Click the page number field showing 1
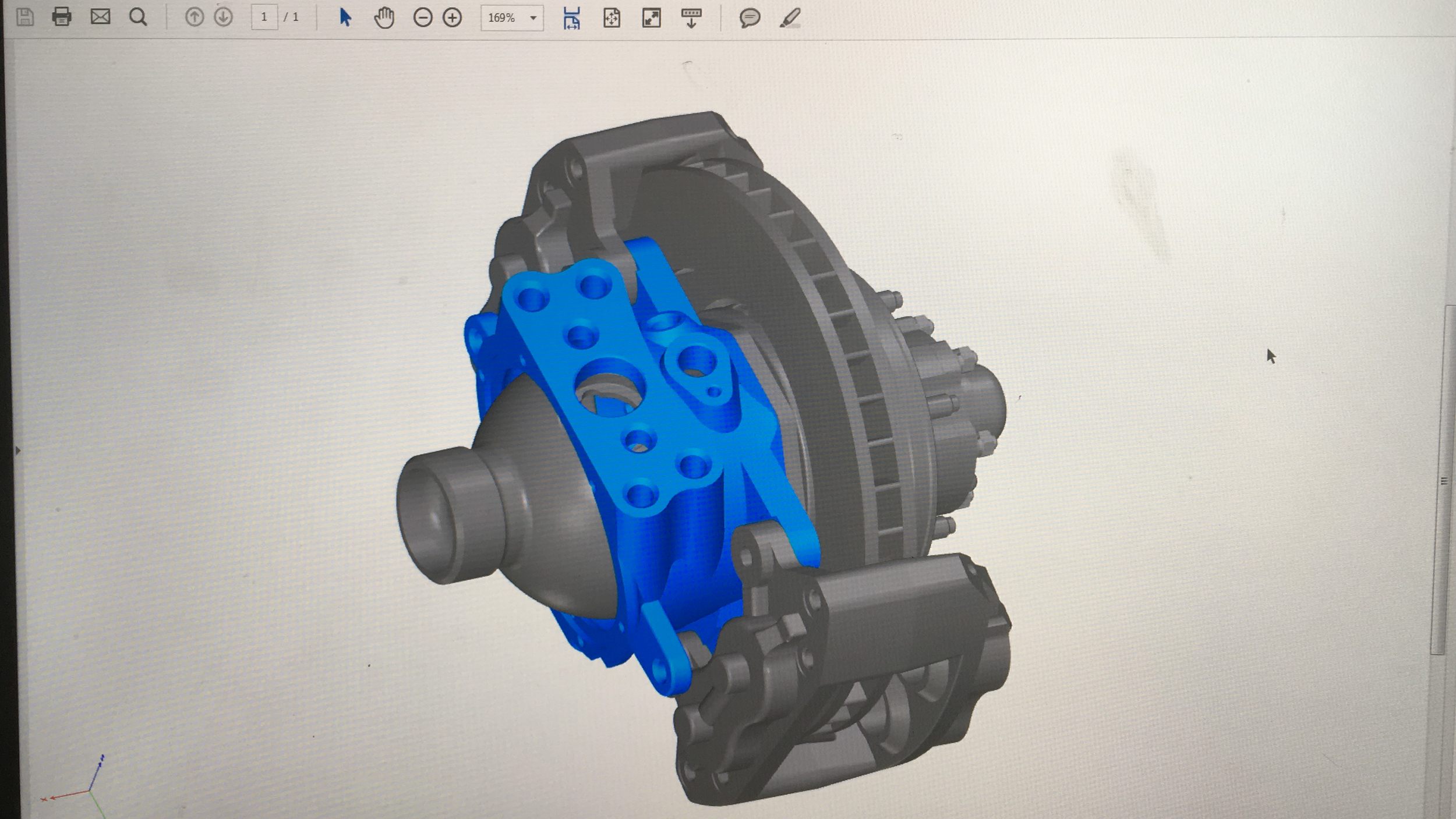Viewport: 1456px width, 819px height. 264,17
